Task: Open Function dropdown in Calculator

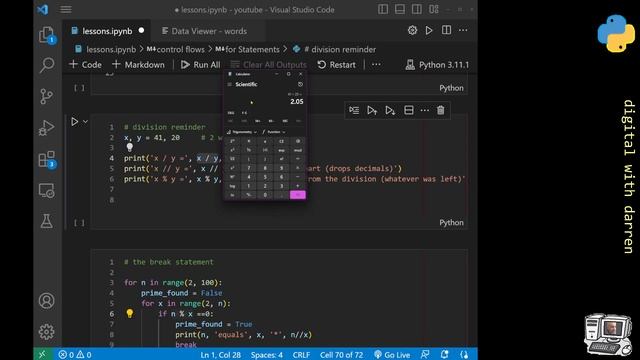Action: 273,132
